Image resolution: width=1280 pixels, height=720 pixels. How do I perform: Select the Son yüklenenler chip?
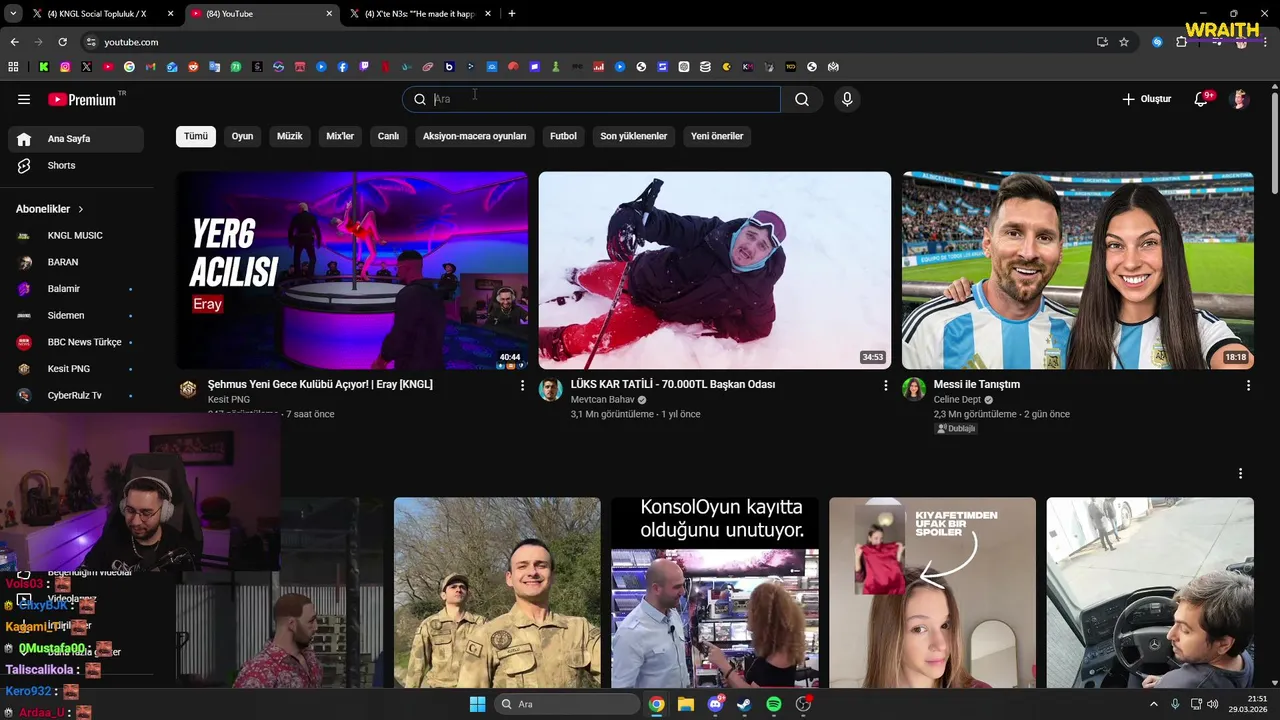pos(634,136)
